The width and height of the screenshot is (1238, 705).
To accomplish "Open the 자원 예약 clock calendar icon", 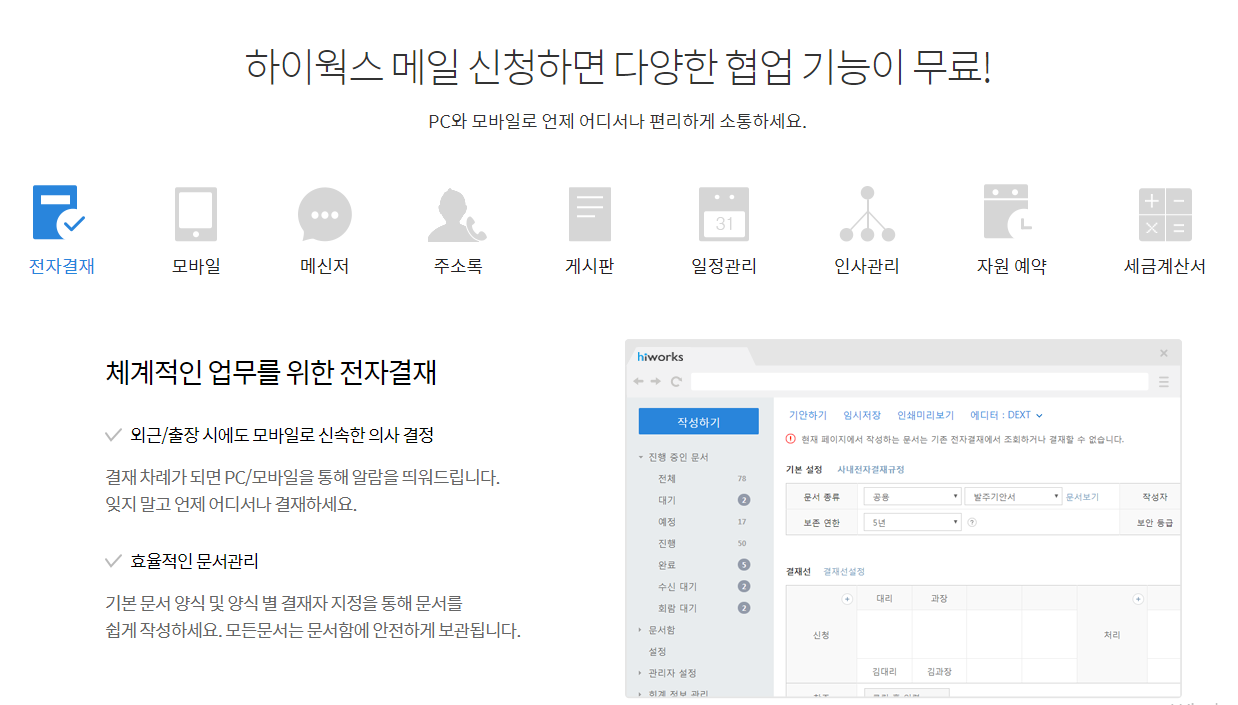I will [x=1008, y=212].
